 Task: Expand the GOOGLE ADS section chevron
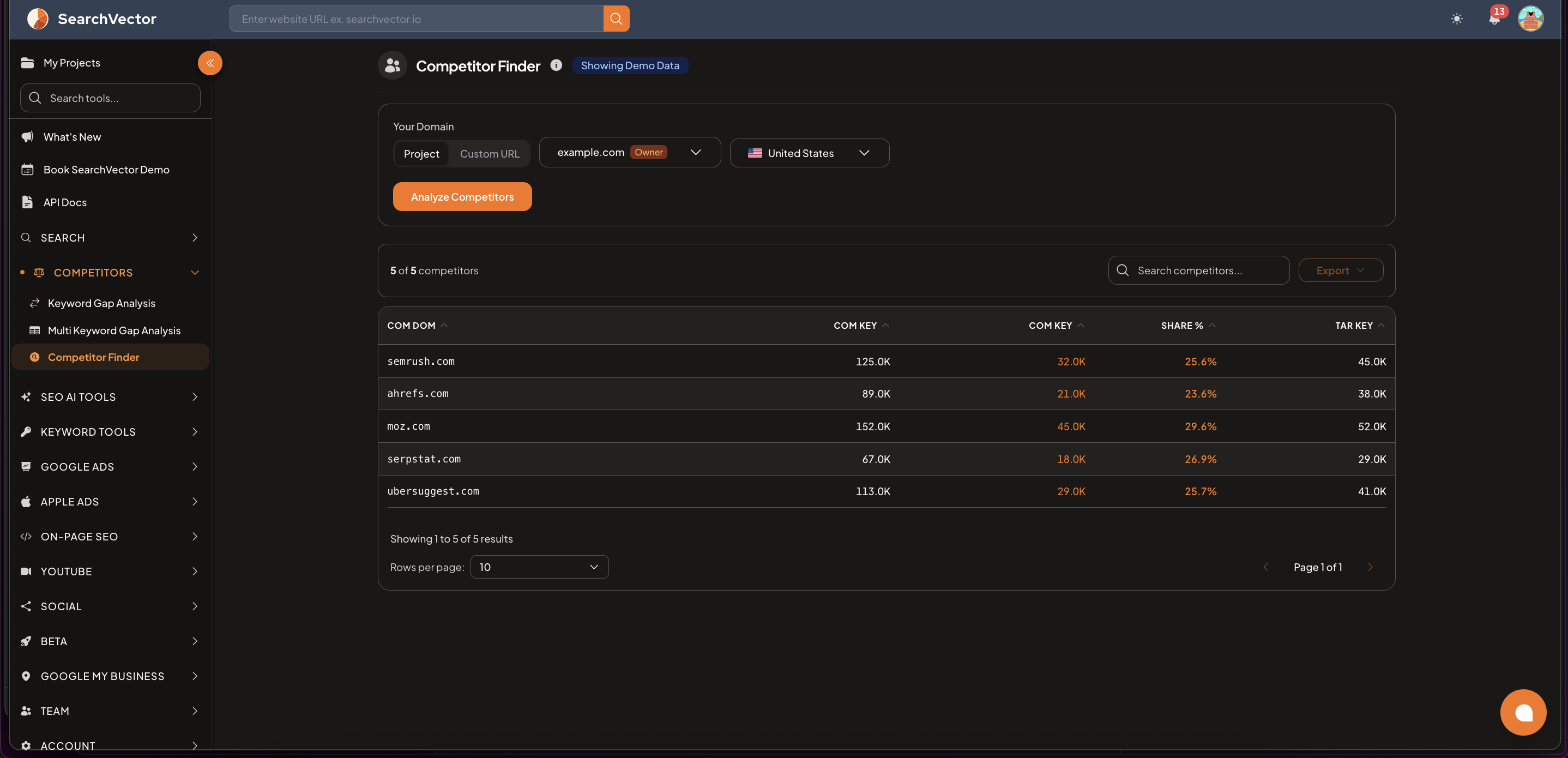click(195, 466)
